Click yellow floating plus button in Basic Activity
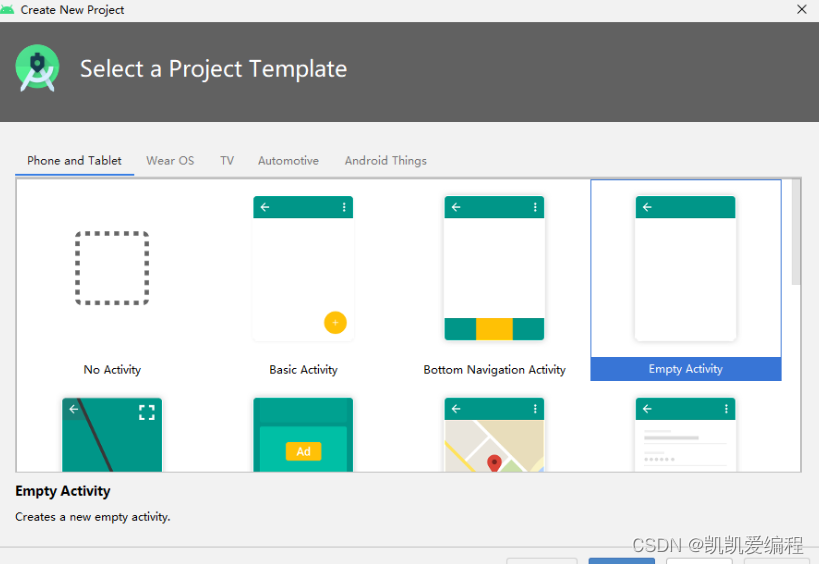Image resolution: width=819 pixels, height=564 pixels. coord(335,323)
